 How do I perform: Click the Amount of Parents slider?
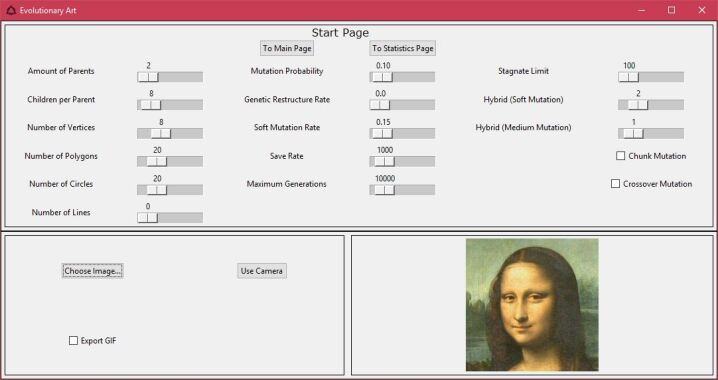click(x=170, y=77)
